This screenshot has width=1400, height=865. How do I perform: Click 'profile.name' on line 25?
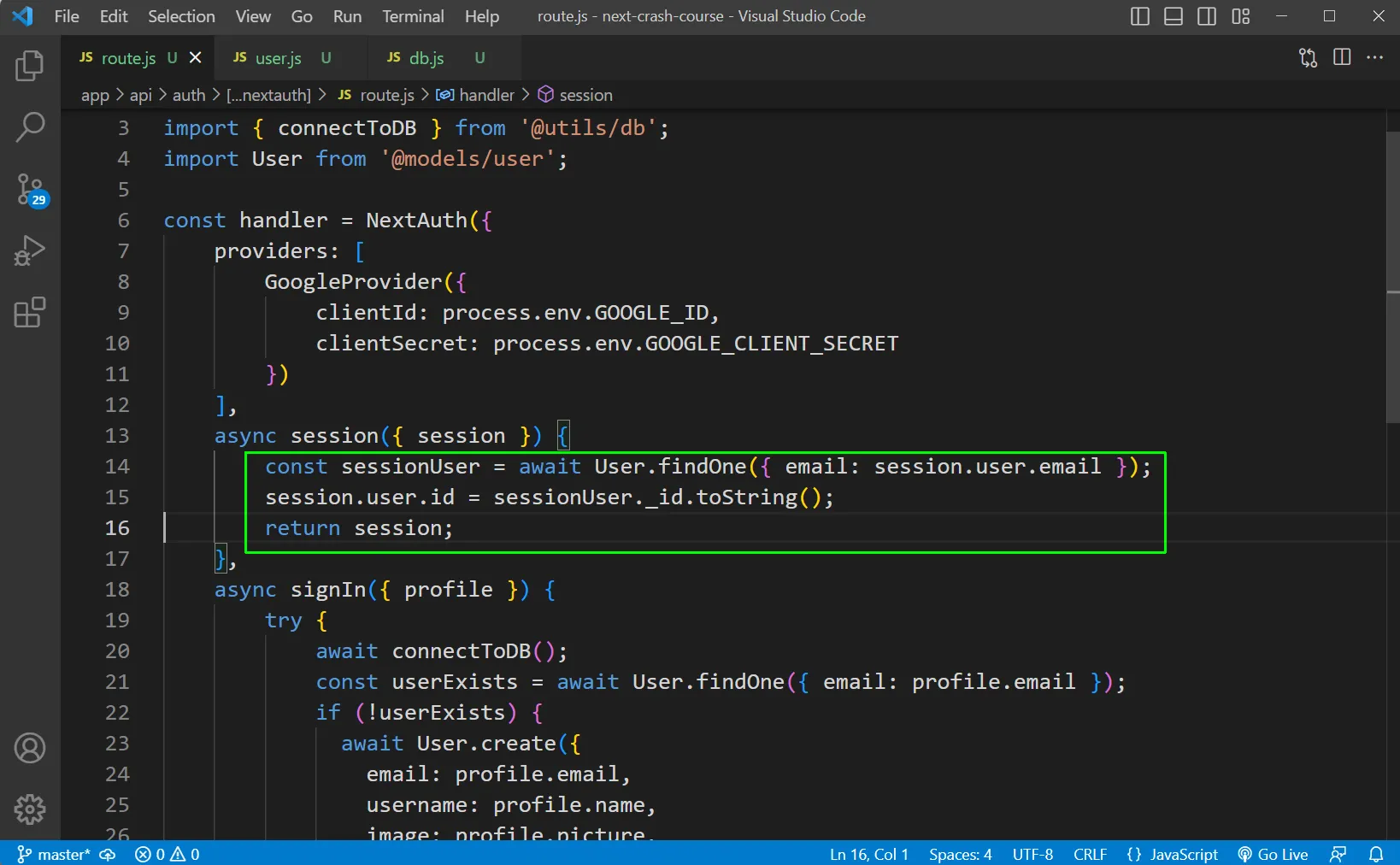[x=568, y=804]
